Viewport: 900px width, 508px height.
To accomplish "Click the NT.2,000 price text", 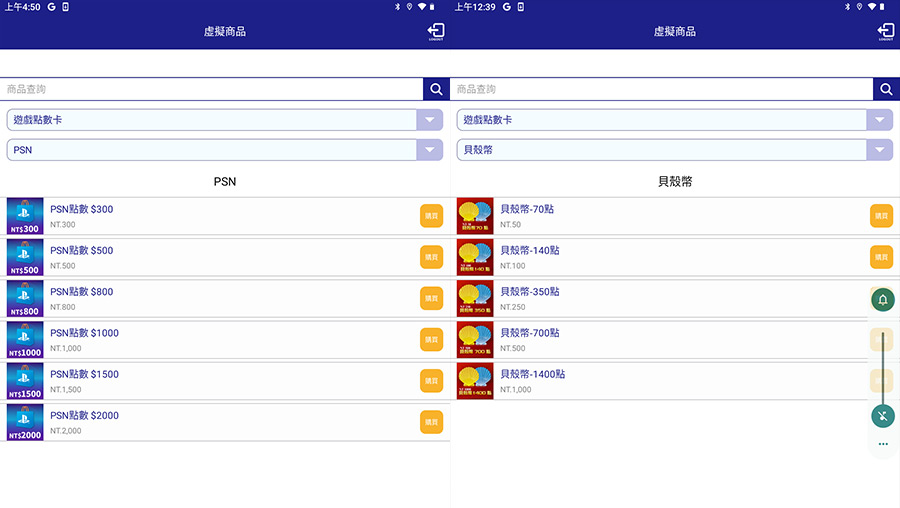I will point(65,431).
